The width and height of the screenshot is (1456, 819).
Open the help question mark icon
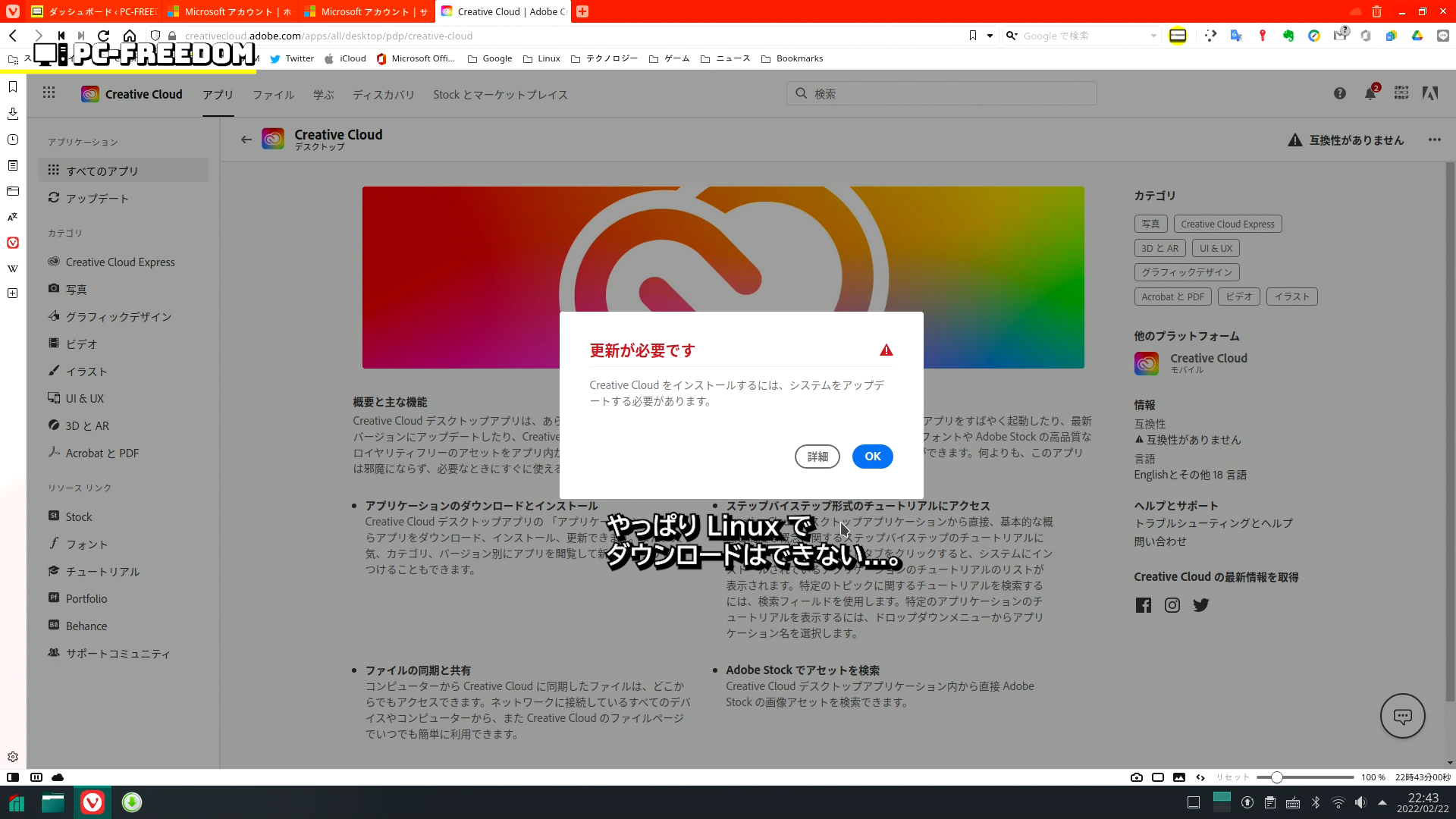(1340, 93)
